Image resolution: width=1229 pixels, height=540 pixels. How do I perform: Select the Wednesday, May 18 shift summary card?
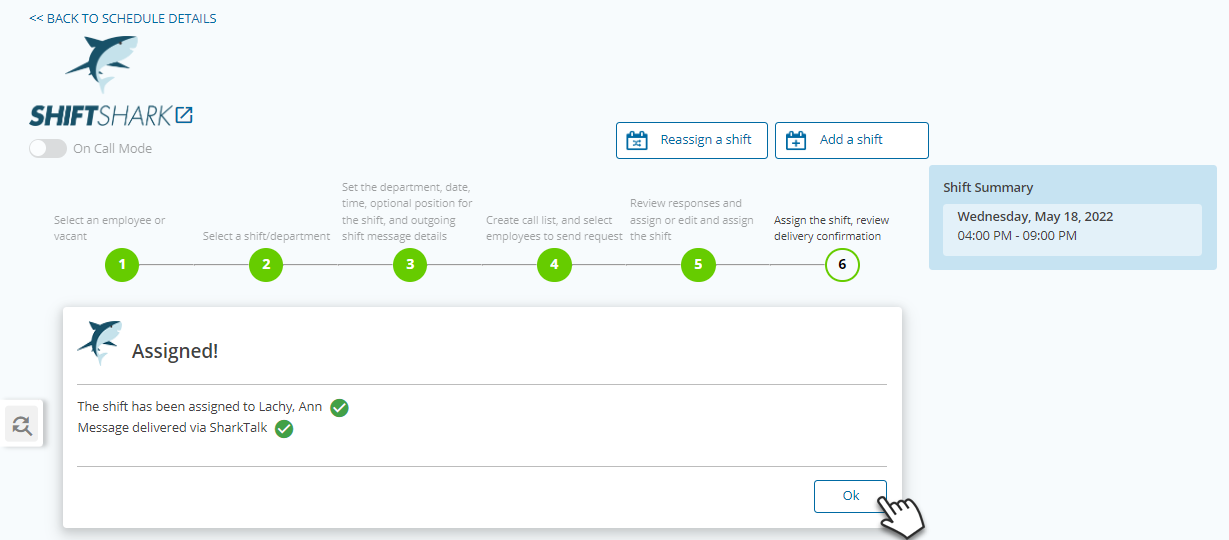coord(1072,230)
